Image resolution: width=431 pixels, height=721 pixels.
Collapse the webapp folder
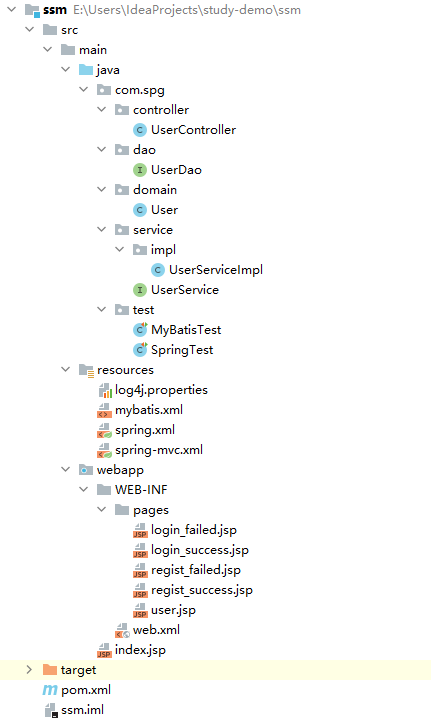(x=66, y=469)
